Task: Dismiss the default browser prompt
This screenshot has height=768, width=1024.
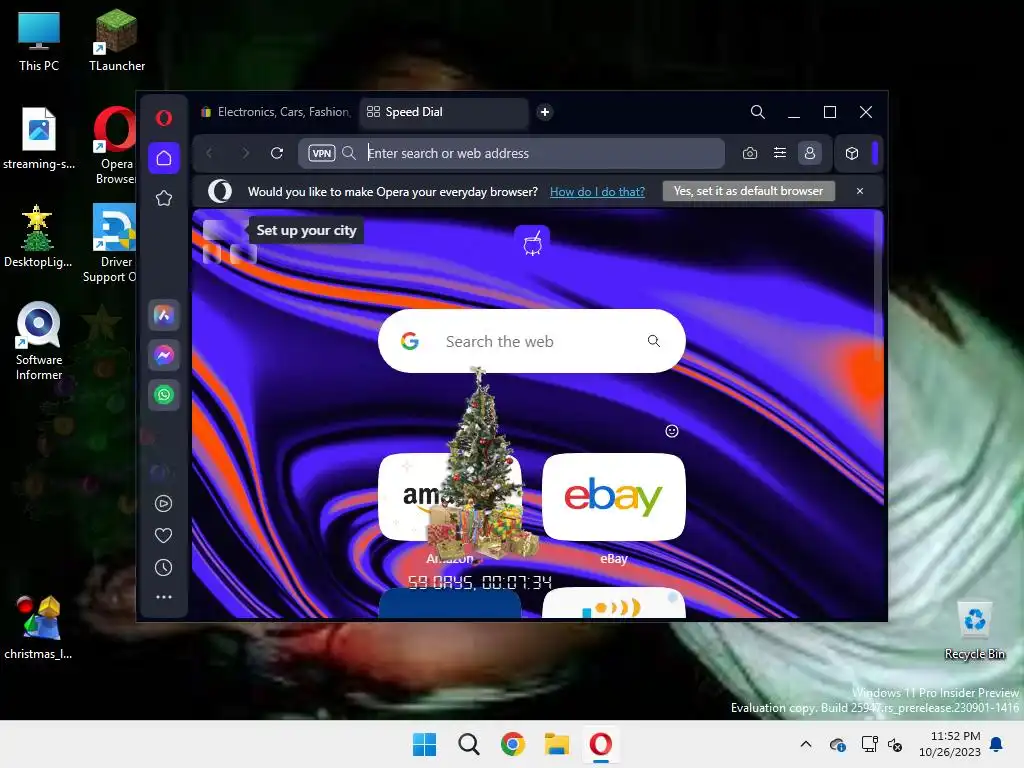Action: 859,191
